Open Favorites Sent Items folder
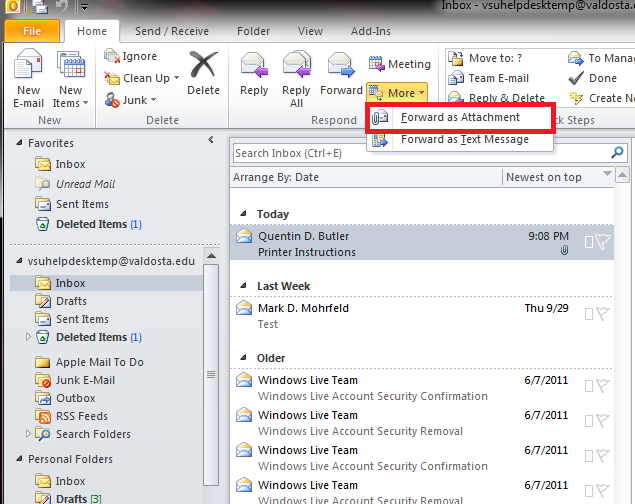Screen dimensions: 635x504 pyautogui.click(x=72, y=204)
